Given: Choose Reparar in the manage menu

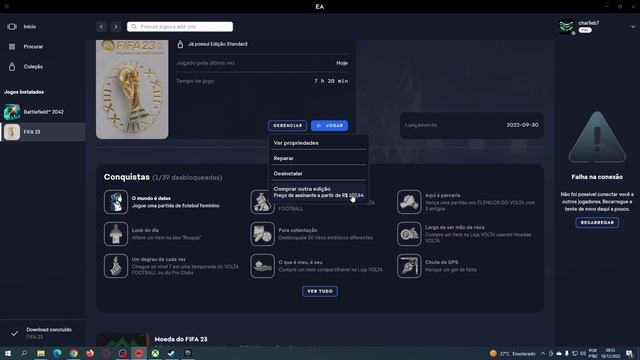Looking at the screenshot, I should (x=319, y=158).
